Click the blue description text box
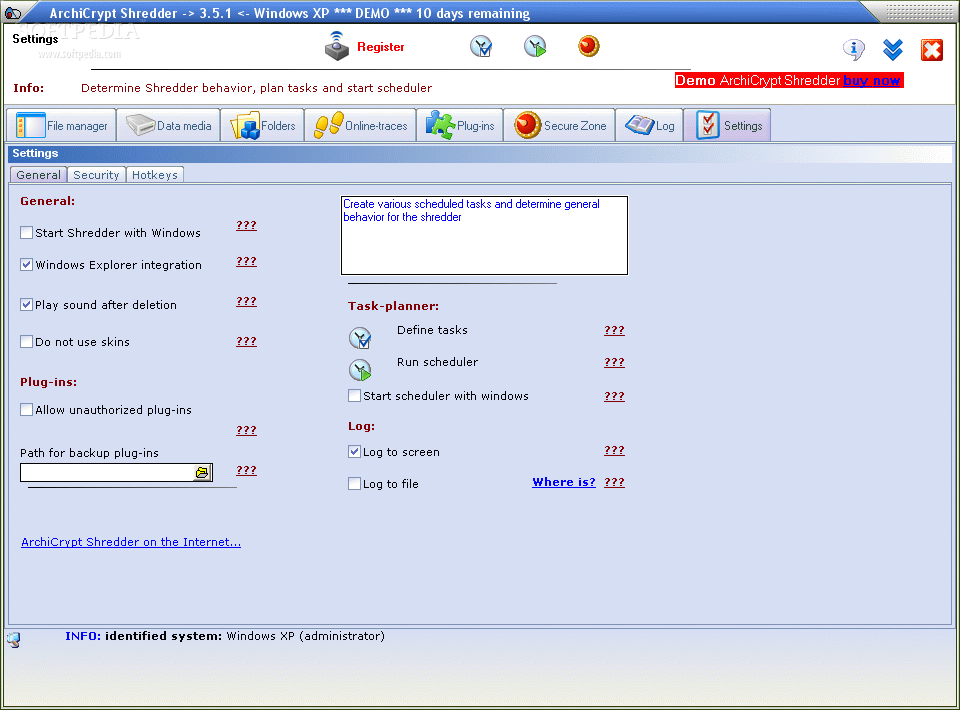Image resolution: width=960 pixels, height=710 pixels. (x=484, y=235)
